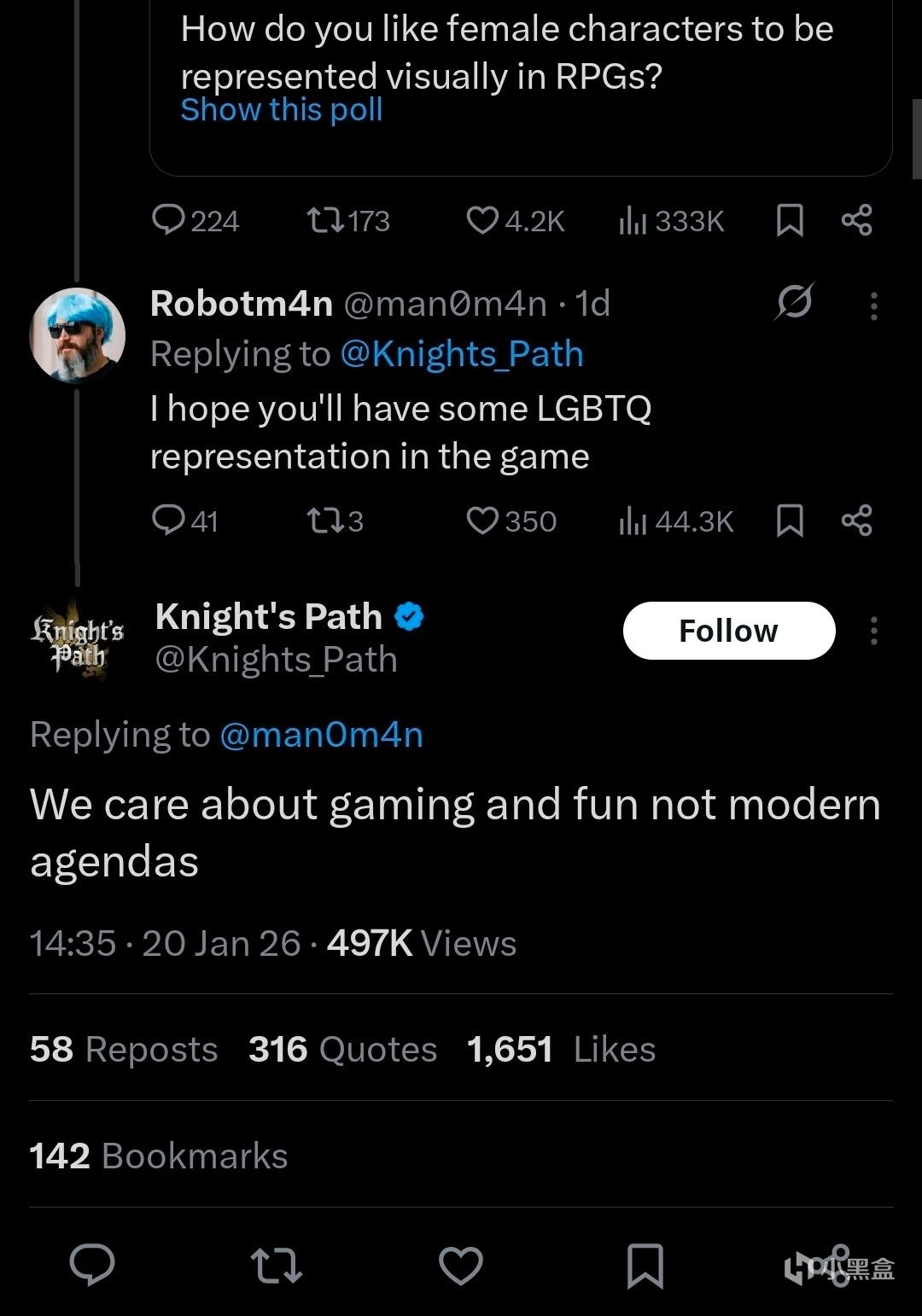
Task: Bookmark the poll tweet with 333K views
Action: click(x=790, y=220)
